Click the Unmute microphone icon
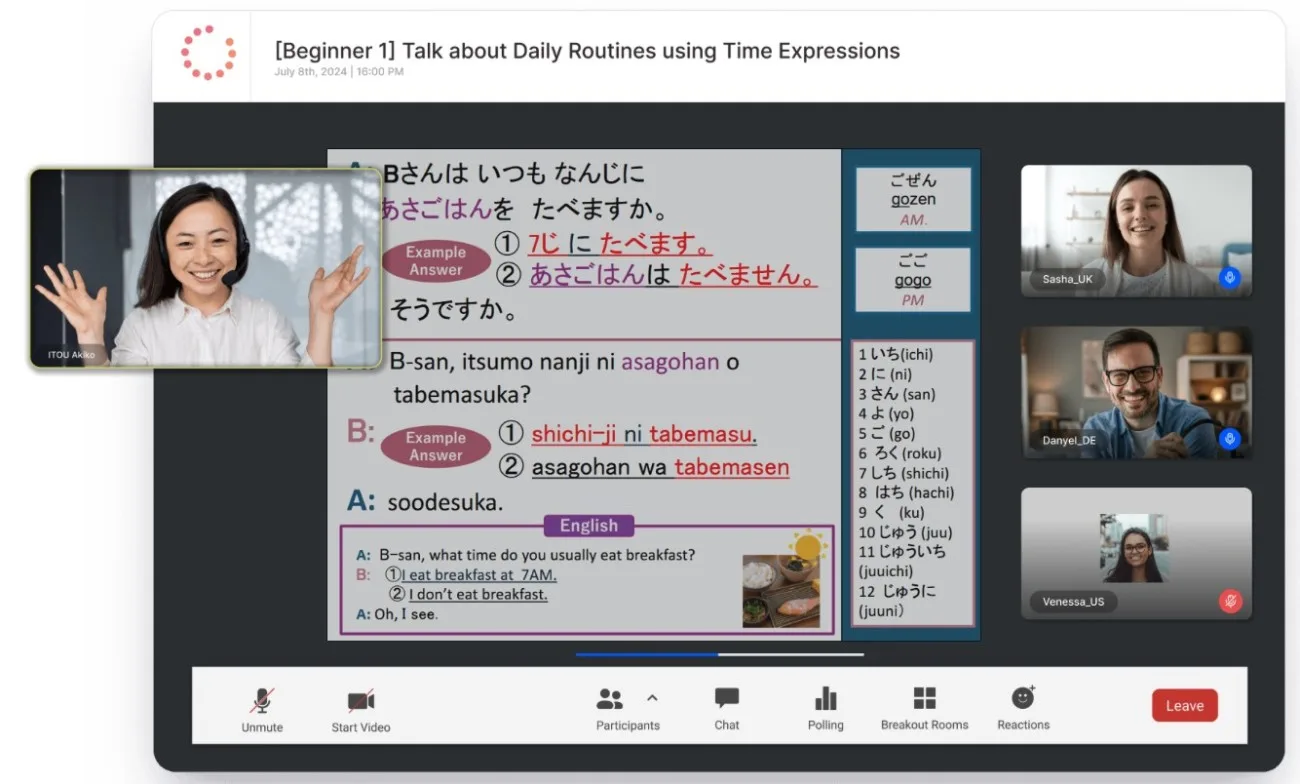Image resolution: width=1300 pixels, height=784 pixels. click(x=262, y=701)
